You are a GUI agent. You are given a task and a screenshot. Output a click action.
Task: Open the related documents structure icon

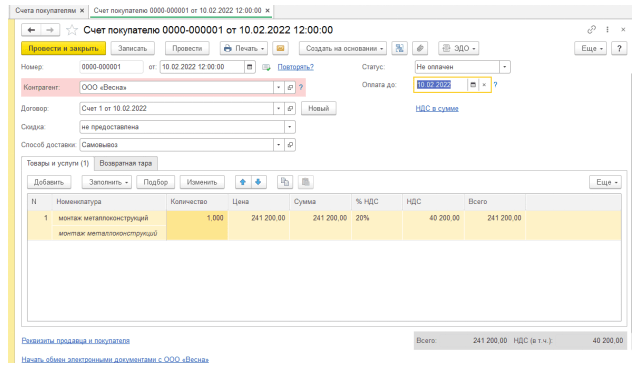coord(399,48)
